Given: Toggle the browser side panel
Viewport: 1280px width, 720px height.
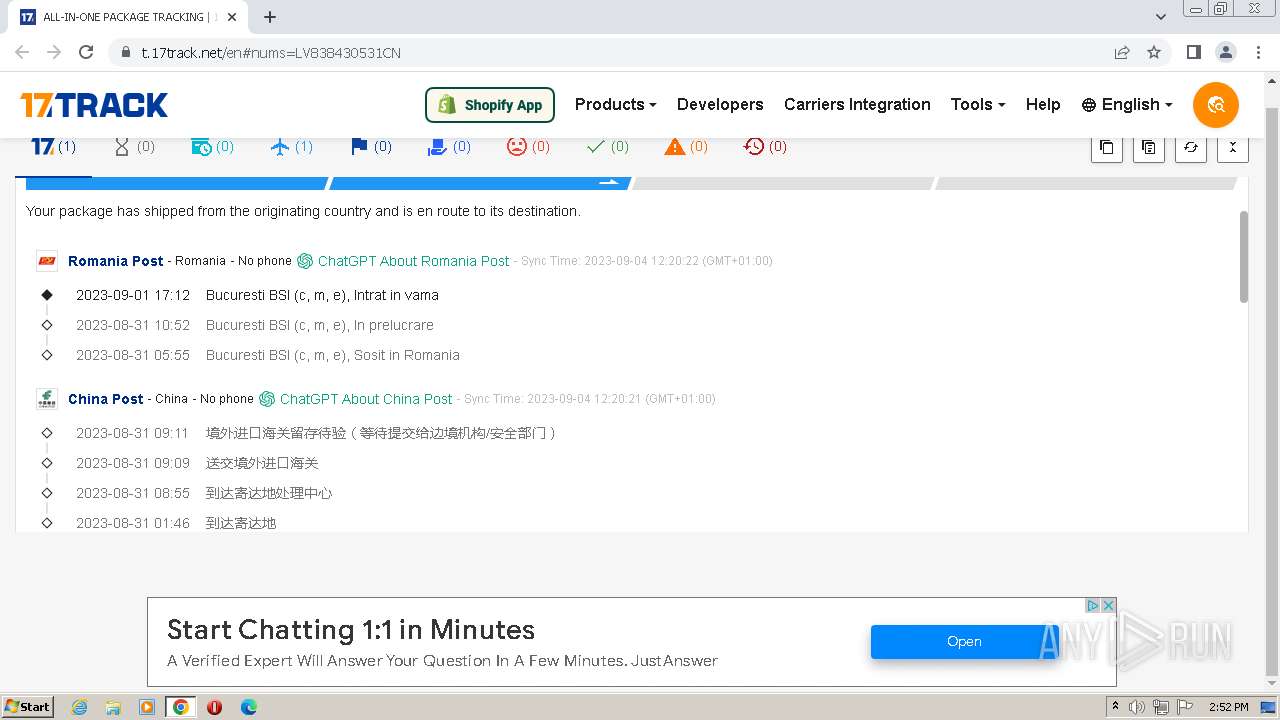Looking at the screenshot, I should pos(1193,53).
